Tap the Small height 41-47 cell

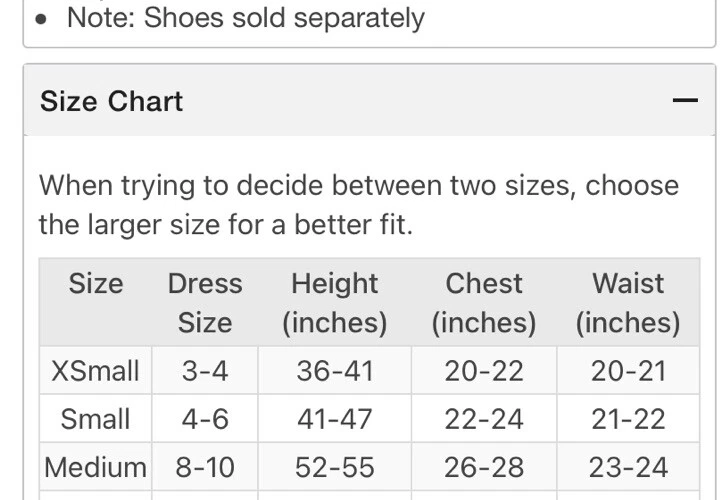pos(334,419)
